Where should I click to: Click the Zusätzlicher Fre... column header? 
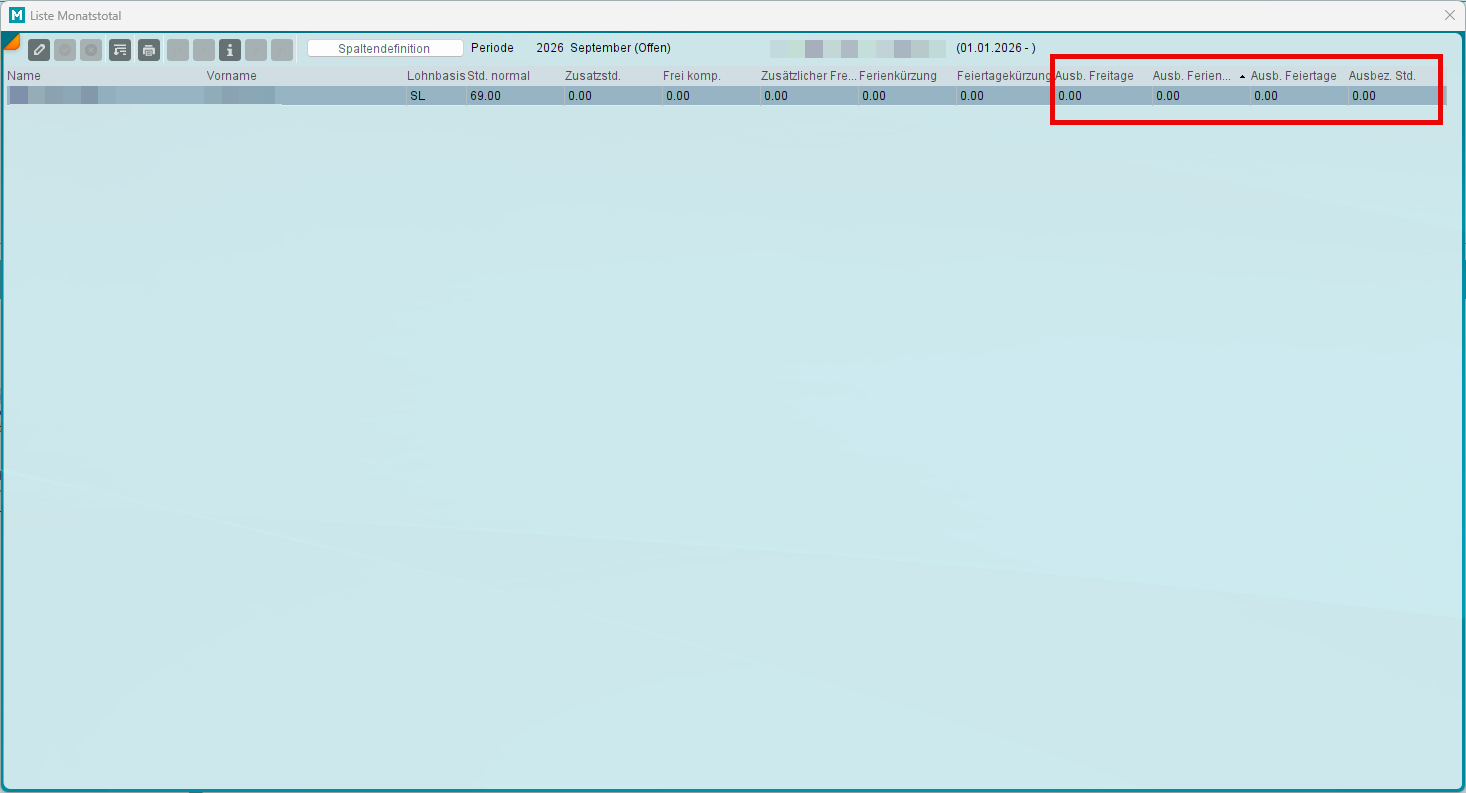809,76
